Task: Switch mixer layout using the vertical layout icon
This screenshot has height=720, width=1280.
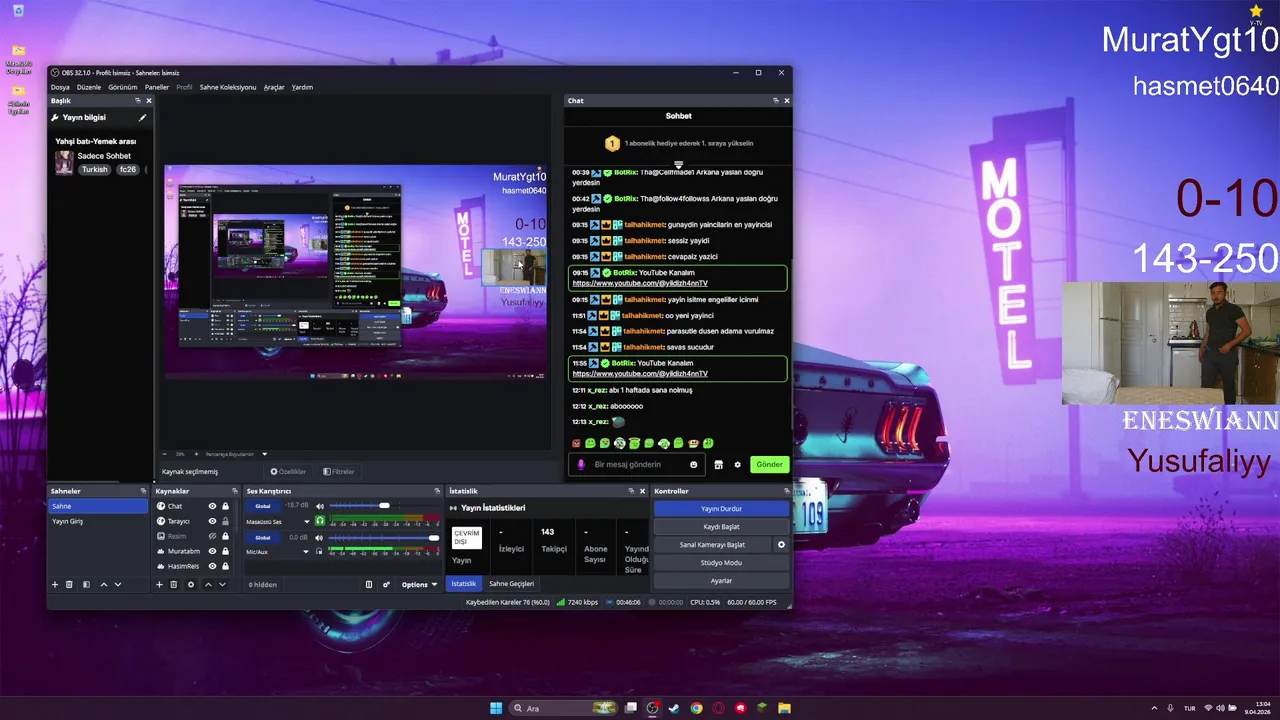Action: coord(369,584)
